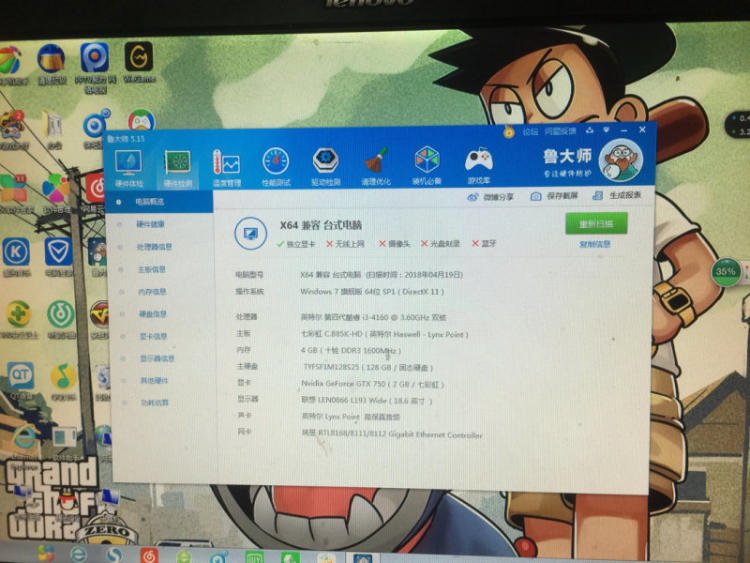
Task: Open 主板信息 in the sidebar
Action: click(152, 269)
